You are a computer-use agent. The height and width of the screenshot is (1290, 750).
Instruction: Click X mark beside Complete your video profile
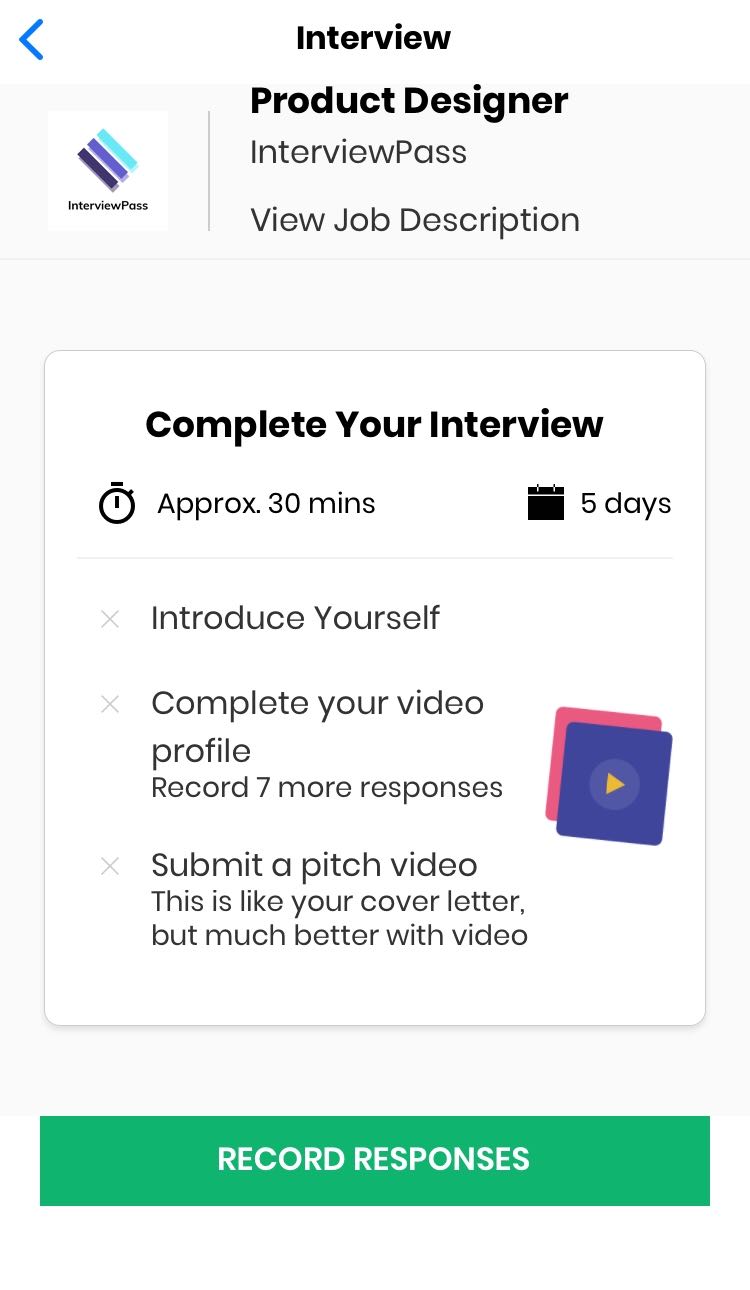pos(110,705)
